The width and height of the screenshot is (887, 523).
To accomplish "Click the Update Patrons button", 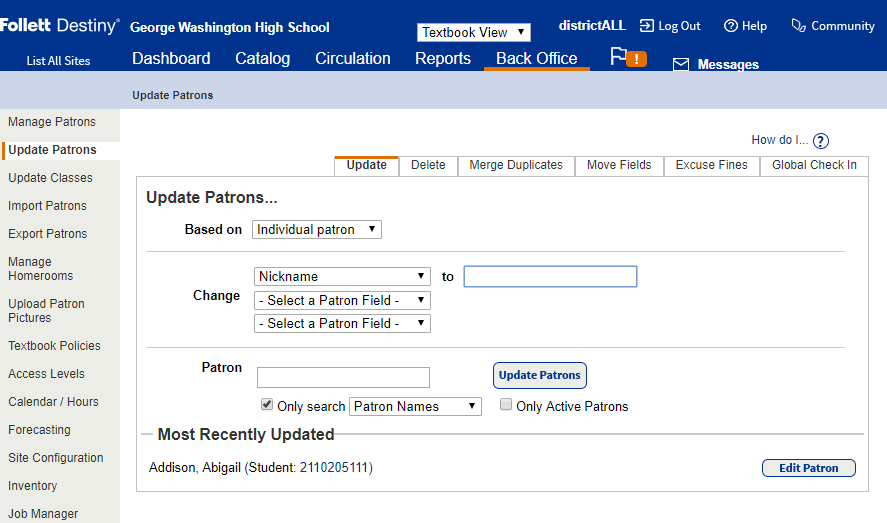I will [539, 375].
